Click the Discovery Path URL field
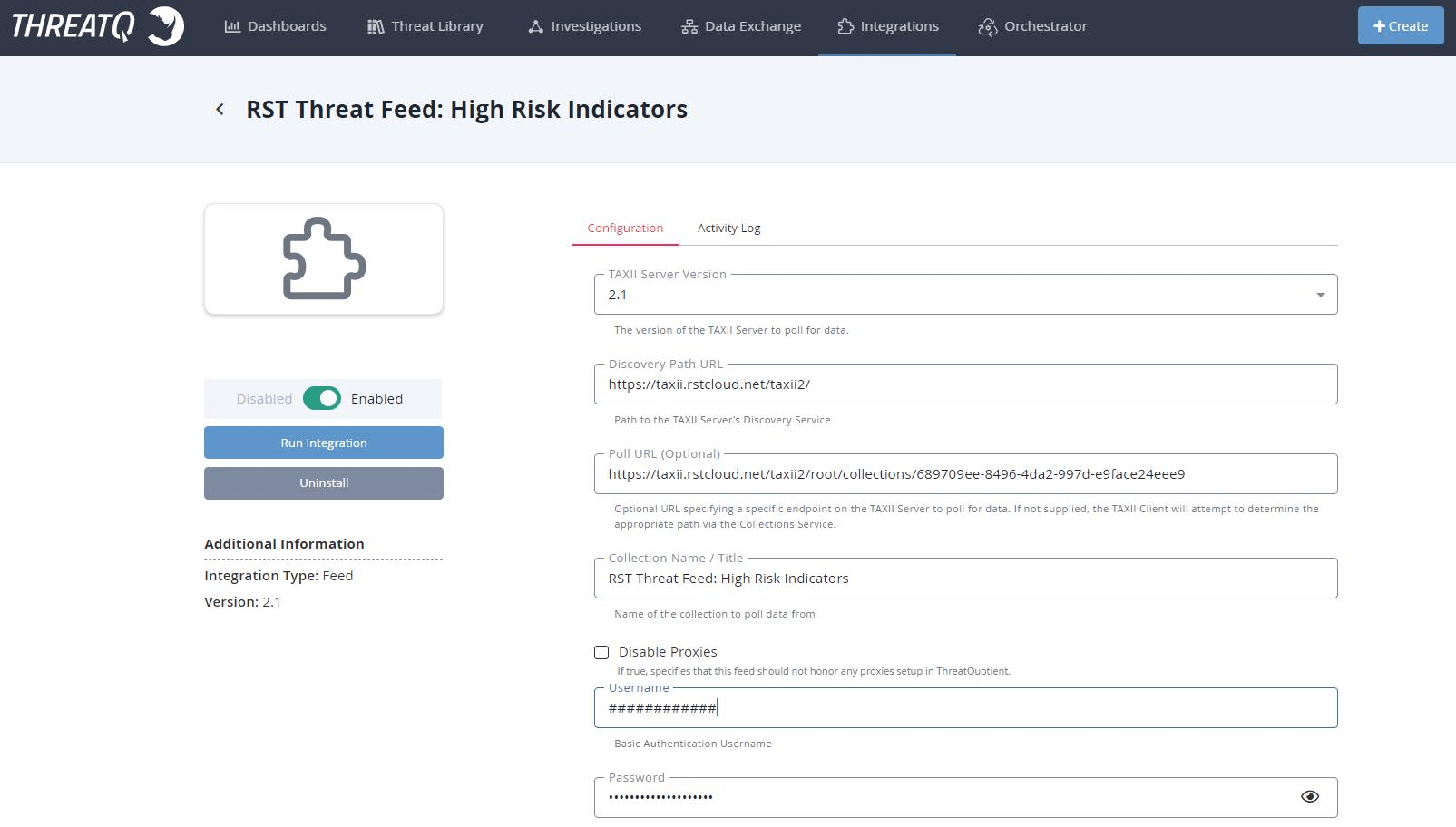The height and width of the screenshot is (827, 1456). coord(965,384)
